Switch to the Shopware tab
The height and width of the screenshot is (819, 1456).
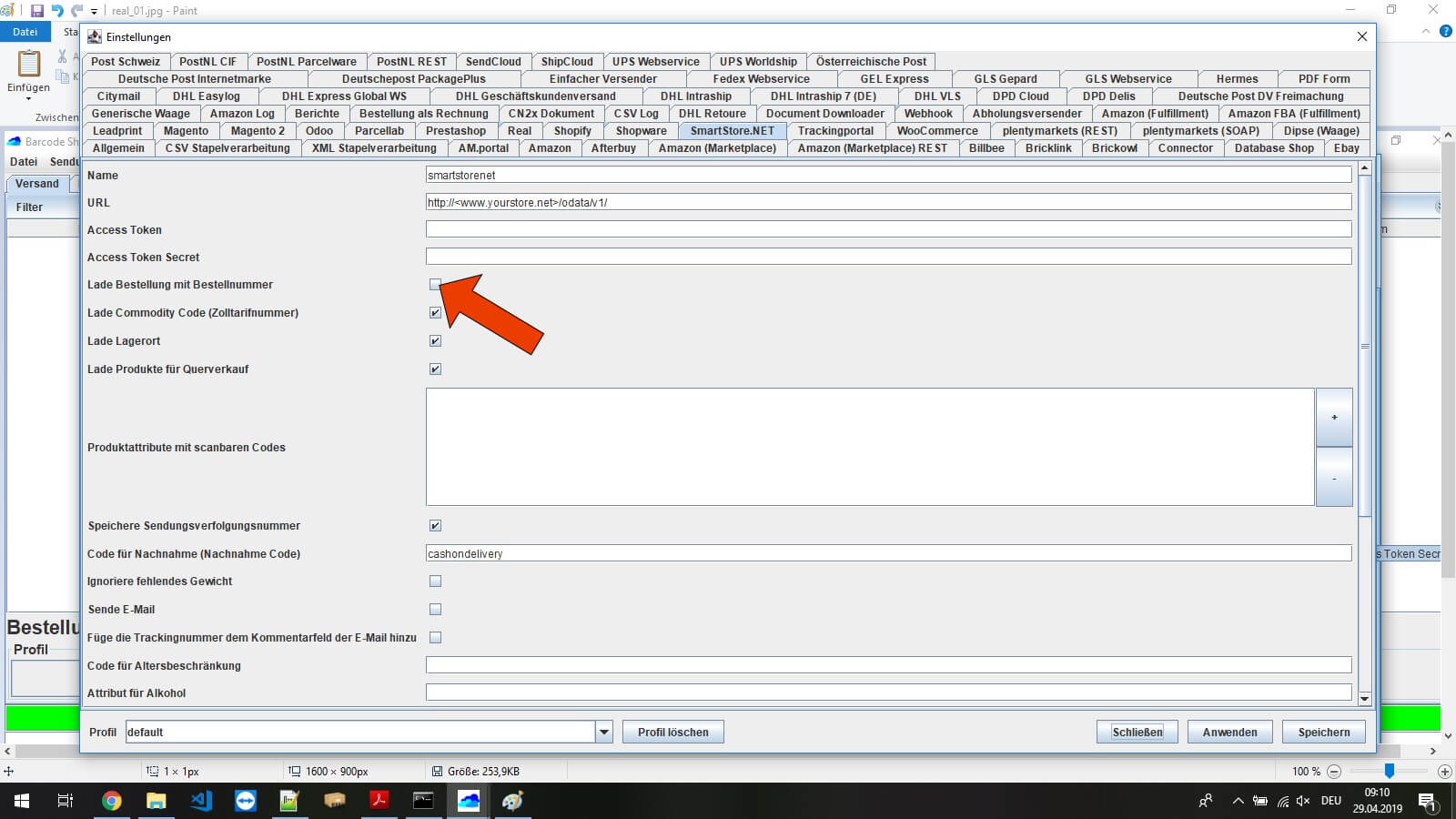pyautogui.click(x=642, y=131)
